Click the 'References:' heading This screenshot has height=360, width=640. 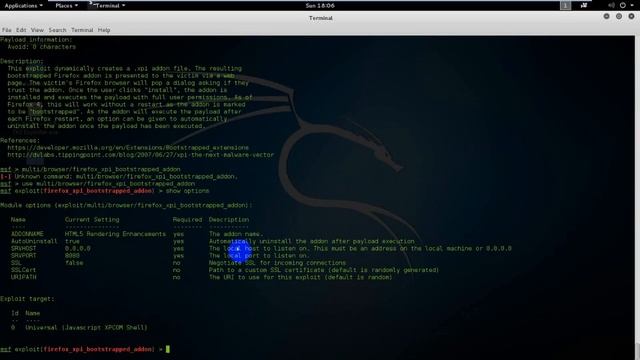[x=20, y=140]
